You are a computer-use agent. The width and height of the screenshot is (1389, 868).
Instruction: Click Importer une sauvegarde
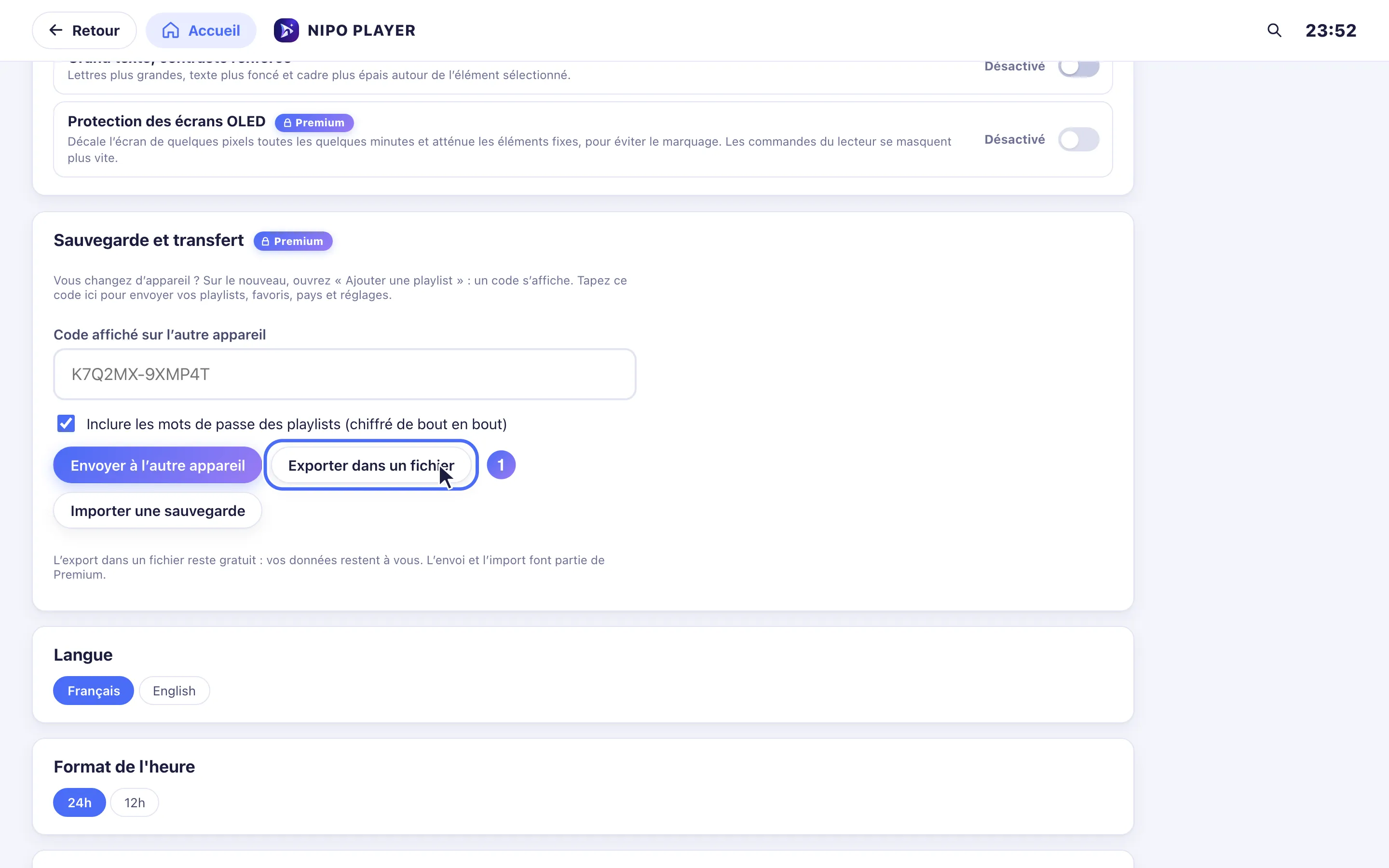tap(157, 510)
